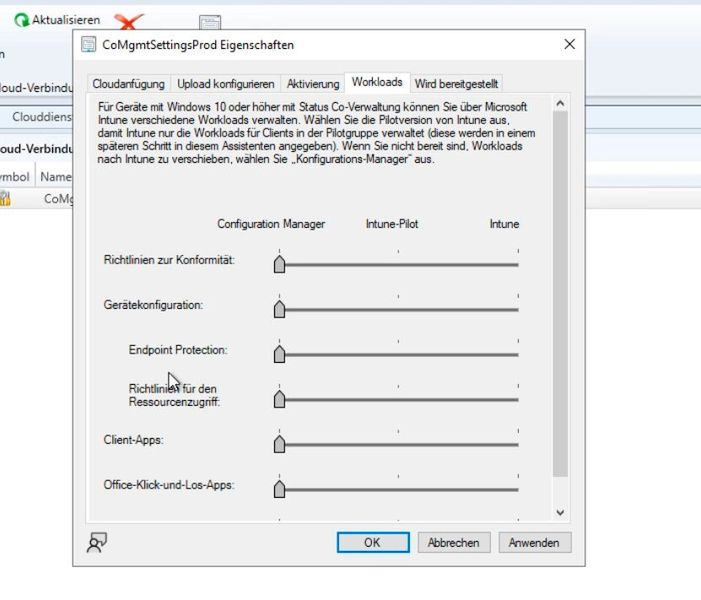701x600 pixels.
Task: Click the vertical scrollbar thumb in dialog
Action: pos(560,294)
